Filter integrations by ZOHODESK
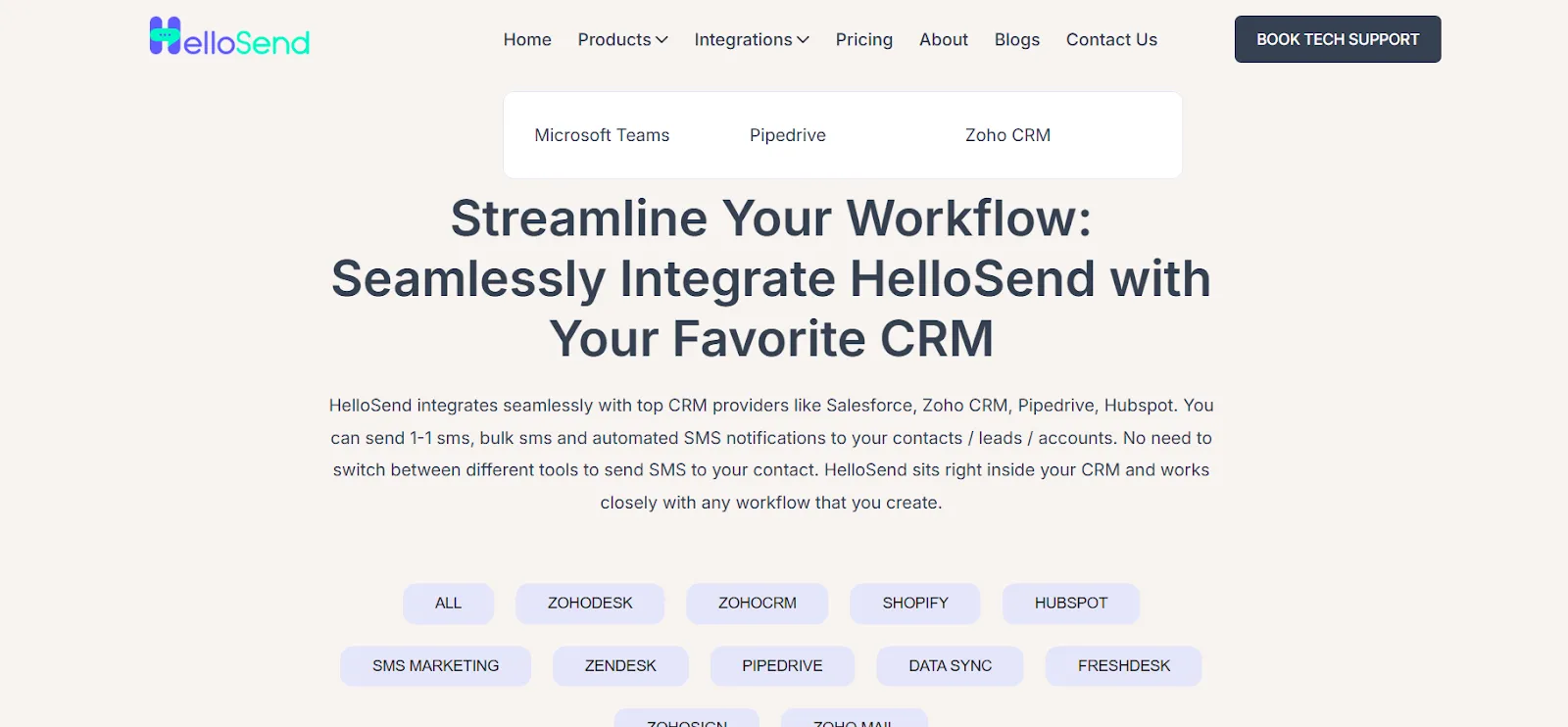1568x727 pixels. (590, 604)
